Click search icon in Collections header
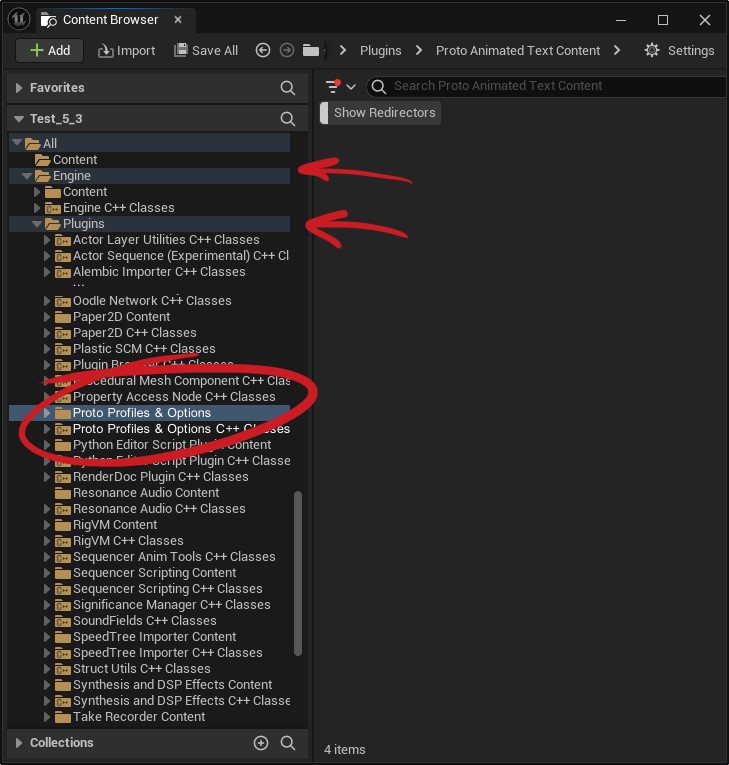729x765 pixels. (288, 743)
